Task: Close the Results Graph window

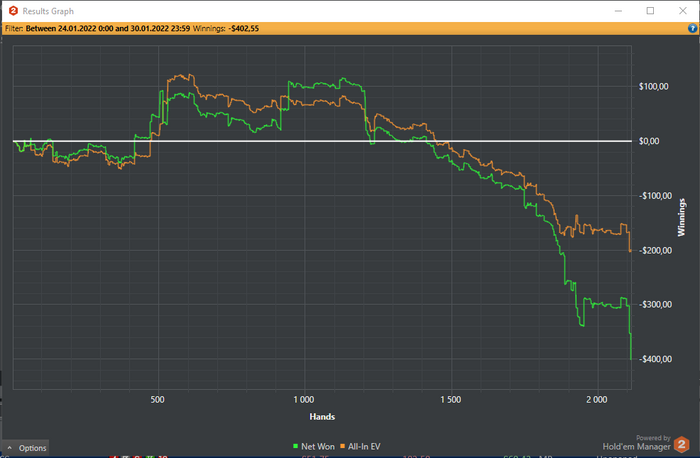Action: pyautogui.click(x=683, y=11)
